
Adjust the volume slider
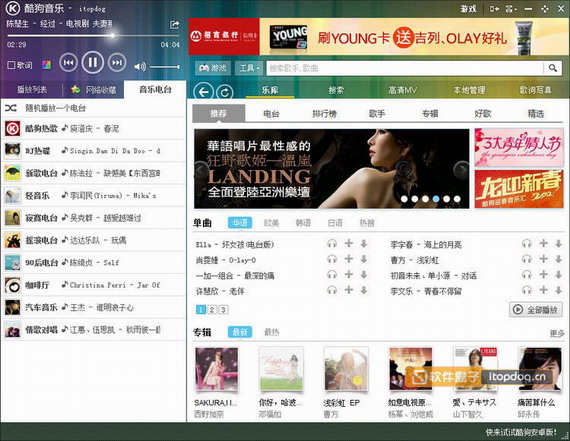165,67
